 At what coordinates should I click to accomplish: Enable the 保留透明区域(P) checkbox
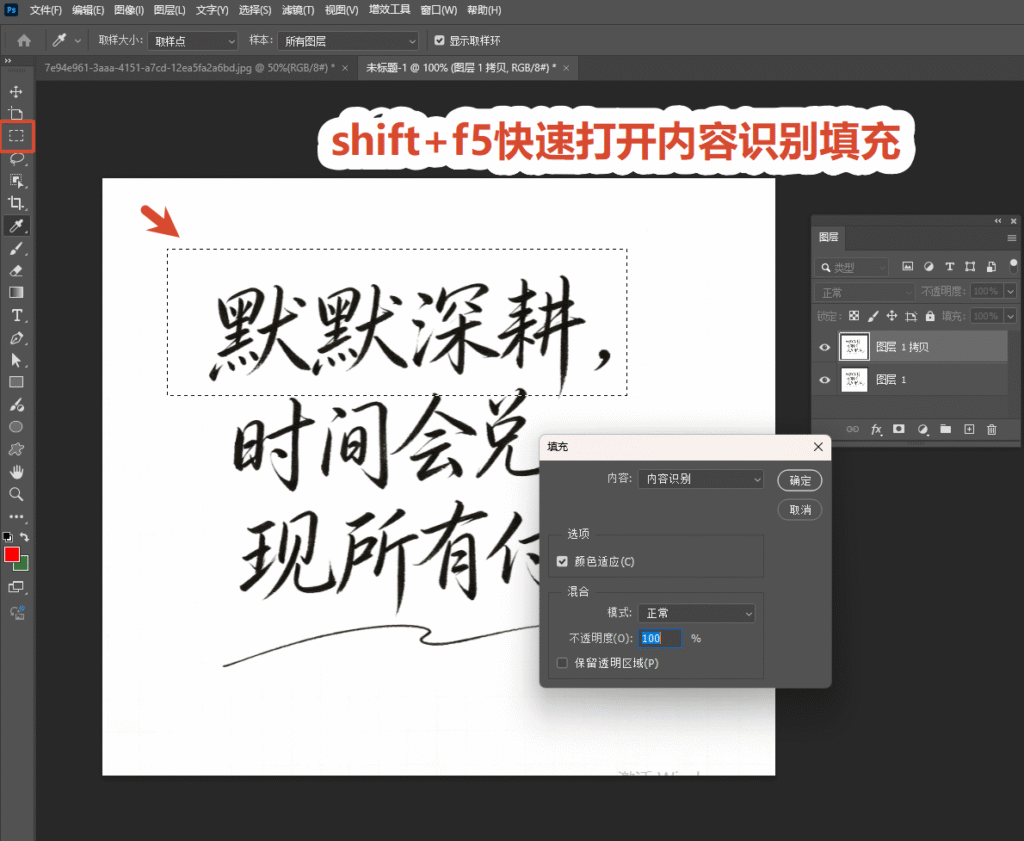click(x=562, y=663)
